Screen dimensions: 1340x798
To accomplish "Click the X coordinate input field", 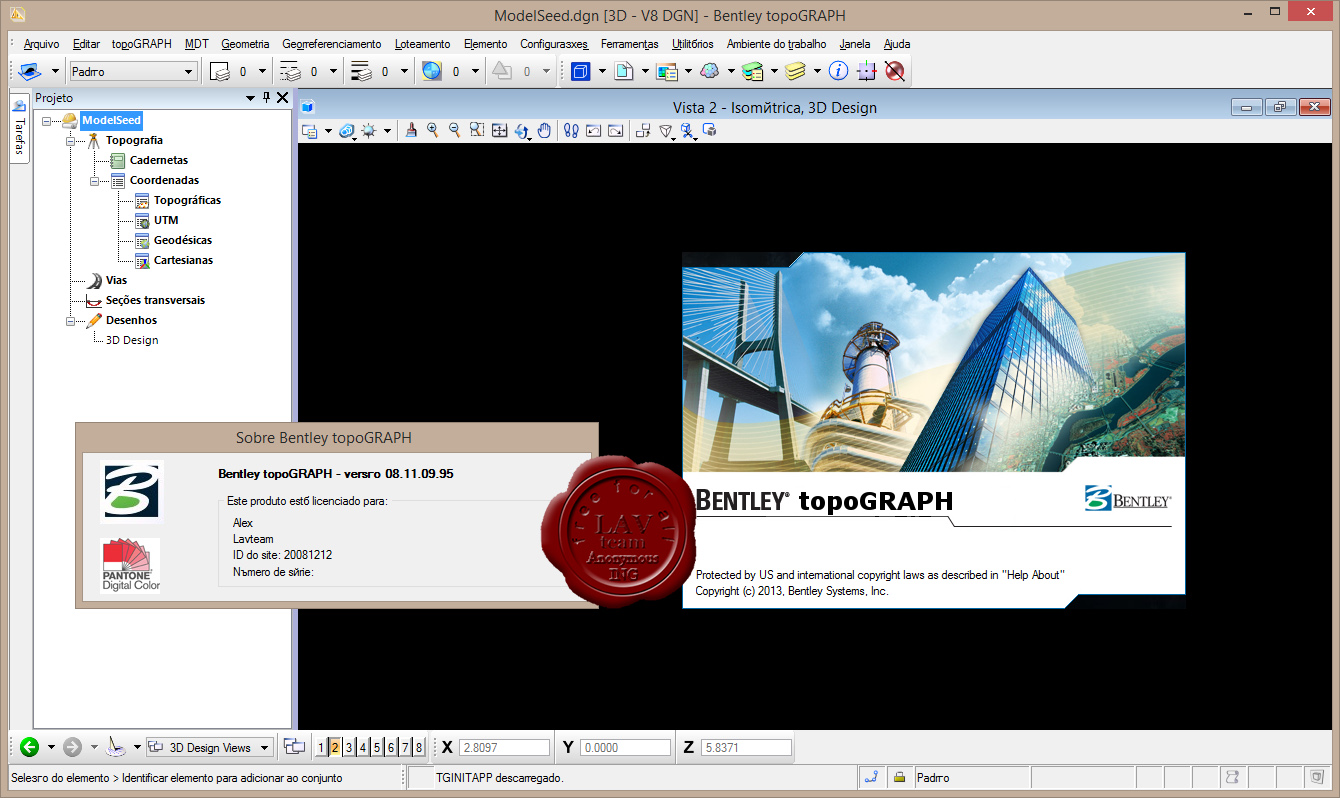I will (505, 747).
